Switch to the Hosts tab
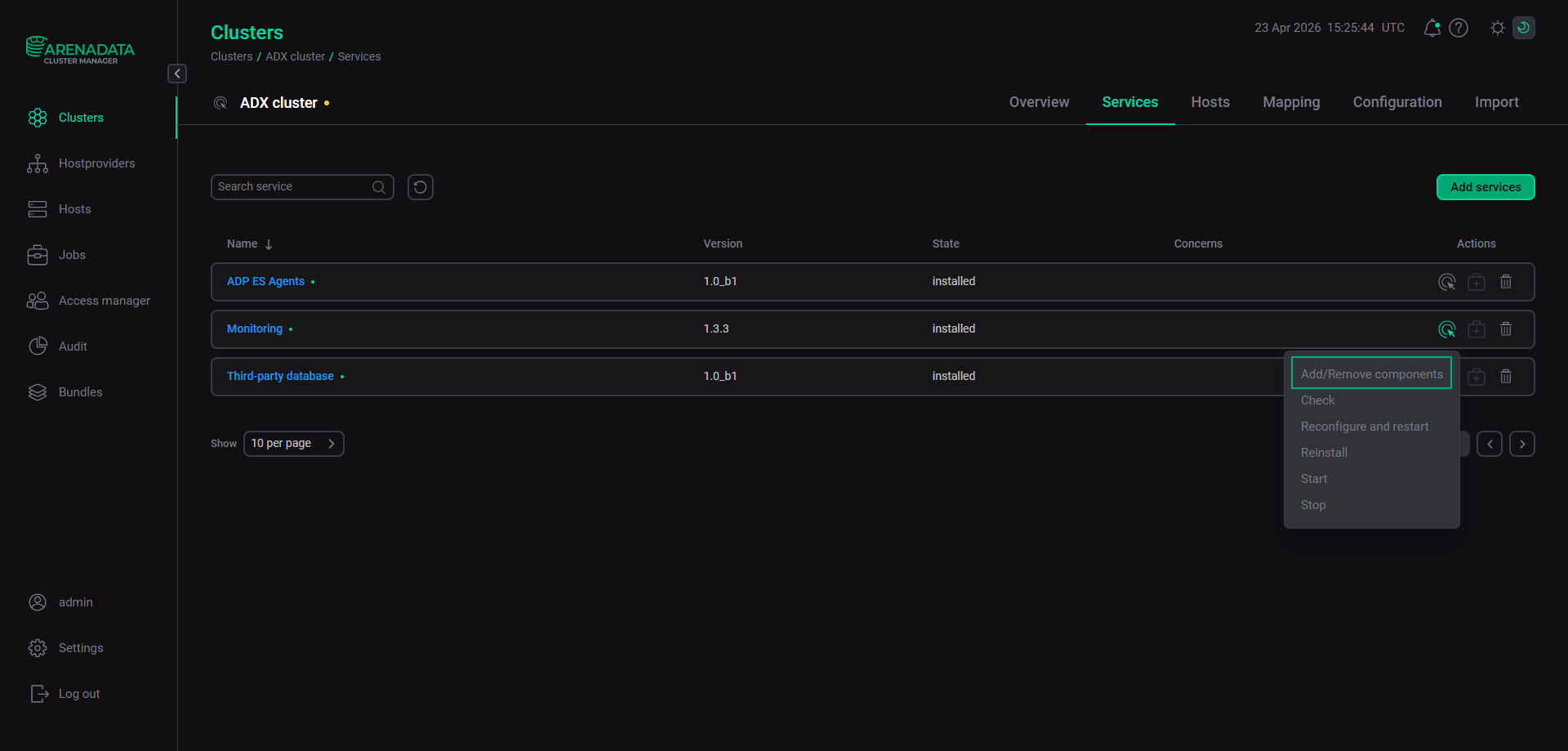Image resolution: width=1568 pixels, height=751 pixels. [x=1210, y=102]
